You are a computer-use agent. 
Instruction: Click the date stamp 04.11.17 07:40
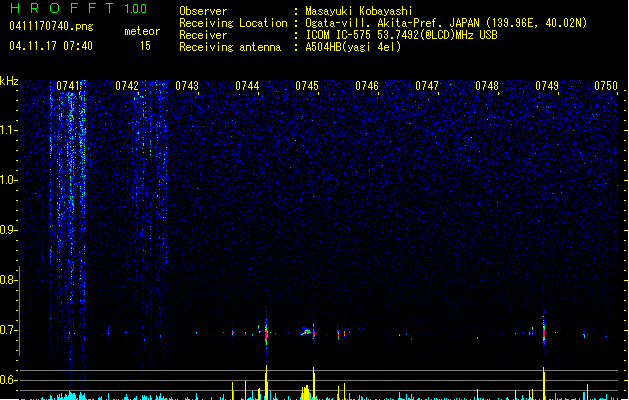pyautogui.click(x=51, y=46)
